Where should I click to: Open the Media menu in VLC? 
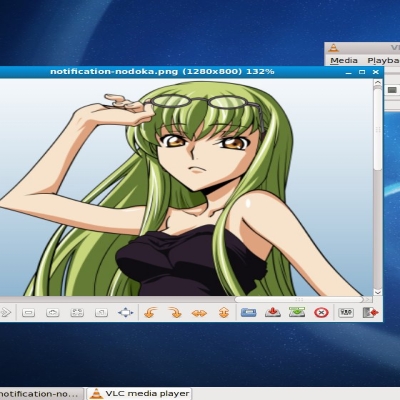344,60
